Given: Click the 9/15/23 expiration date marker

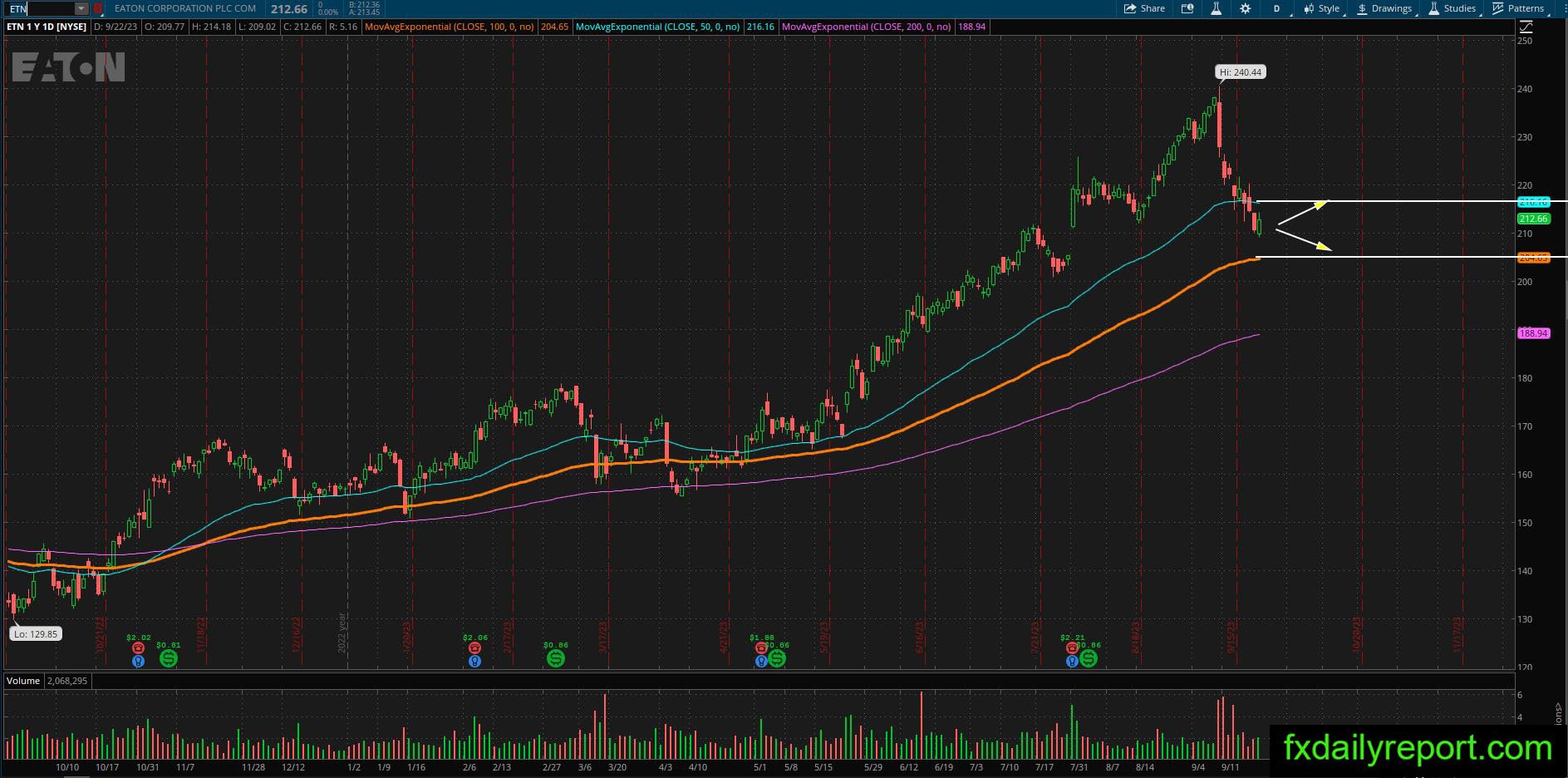Looking at the screenshot, I should coord(1232,636).
